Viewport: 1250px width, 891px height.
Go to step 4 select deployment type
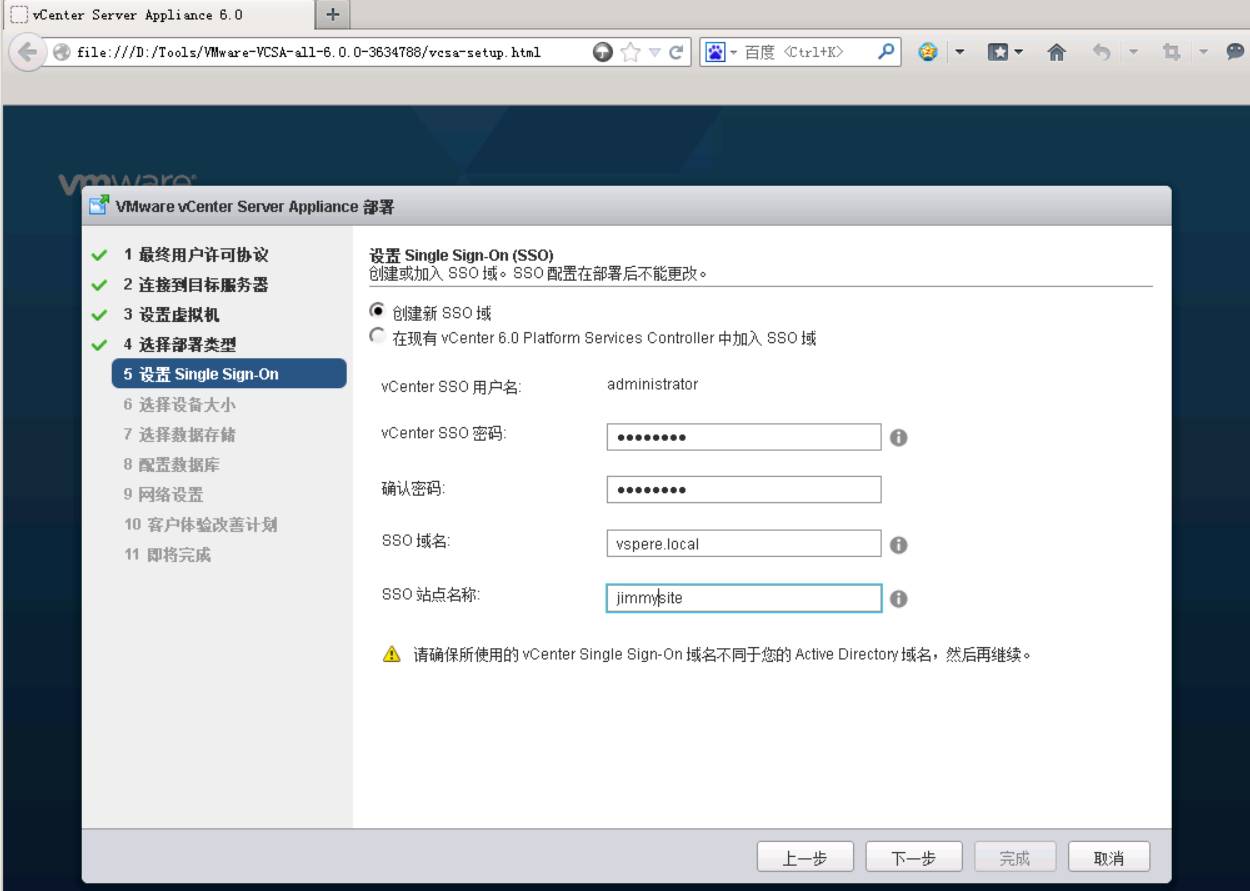pos(180,345)
